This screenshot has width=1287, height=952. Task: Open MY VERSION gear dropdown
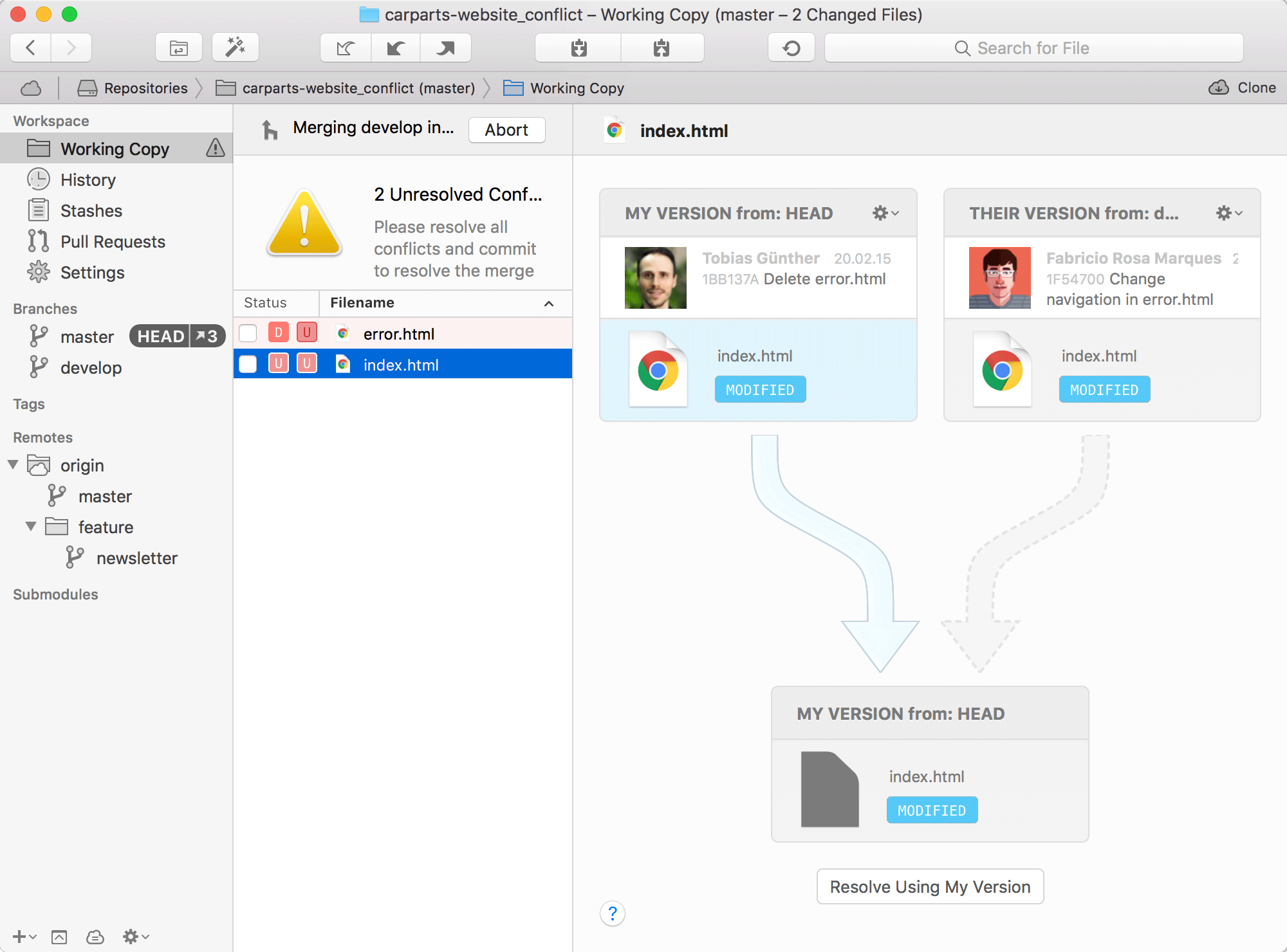point(885,213)
